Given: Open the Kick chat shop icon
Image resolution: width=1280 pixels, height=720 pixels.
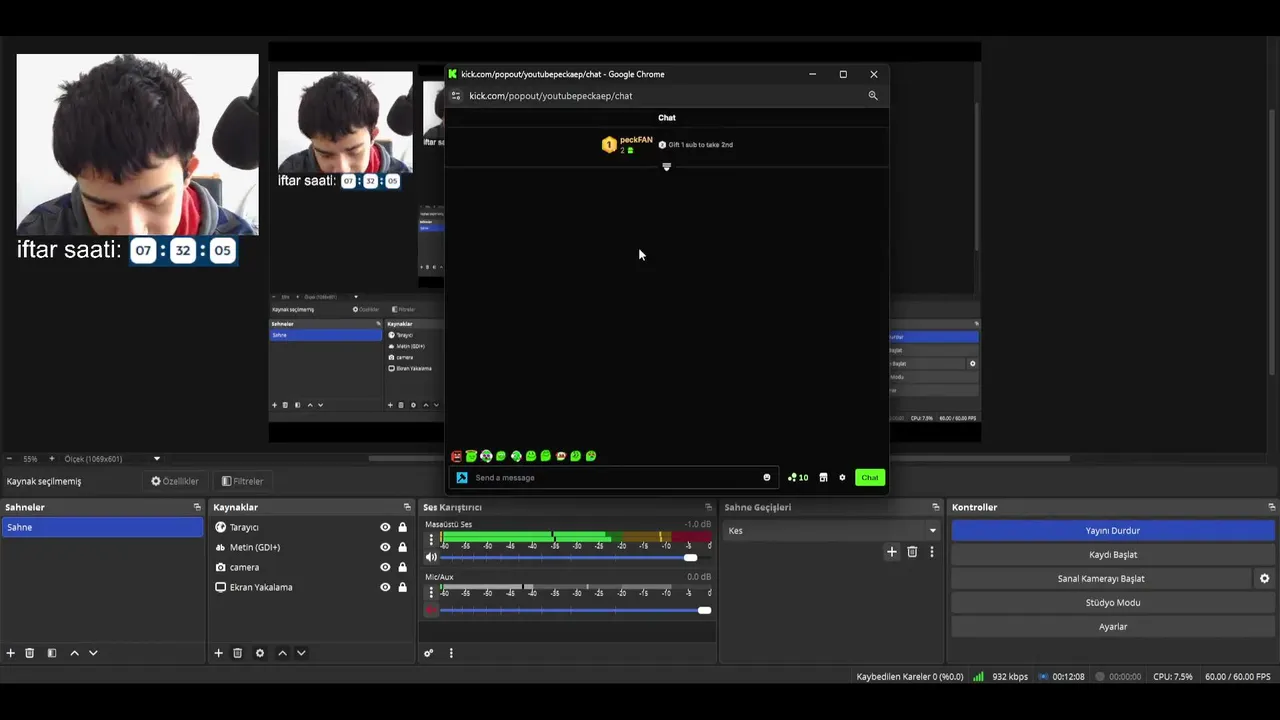Looking at the screenshot, I should point(823,477).
